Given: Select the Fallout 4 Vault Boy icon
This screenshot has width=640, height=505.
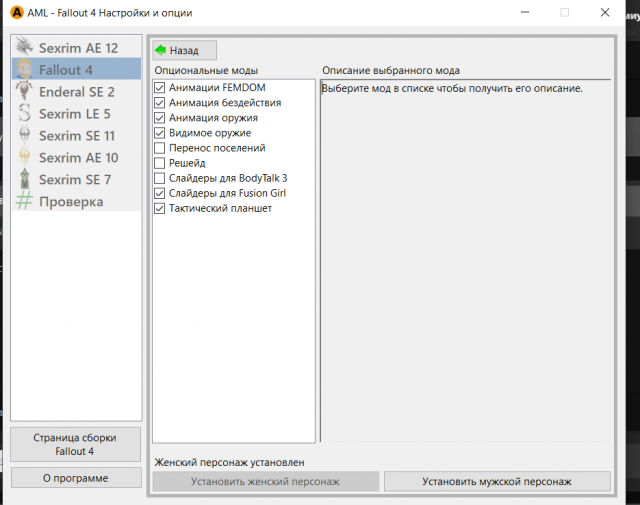Looking at the screenshot, I should 25,70.
